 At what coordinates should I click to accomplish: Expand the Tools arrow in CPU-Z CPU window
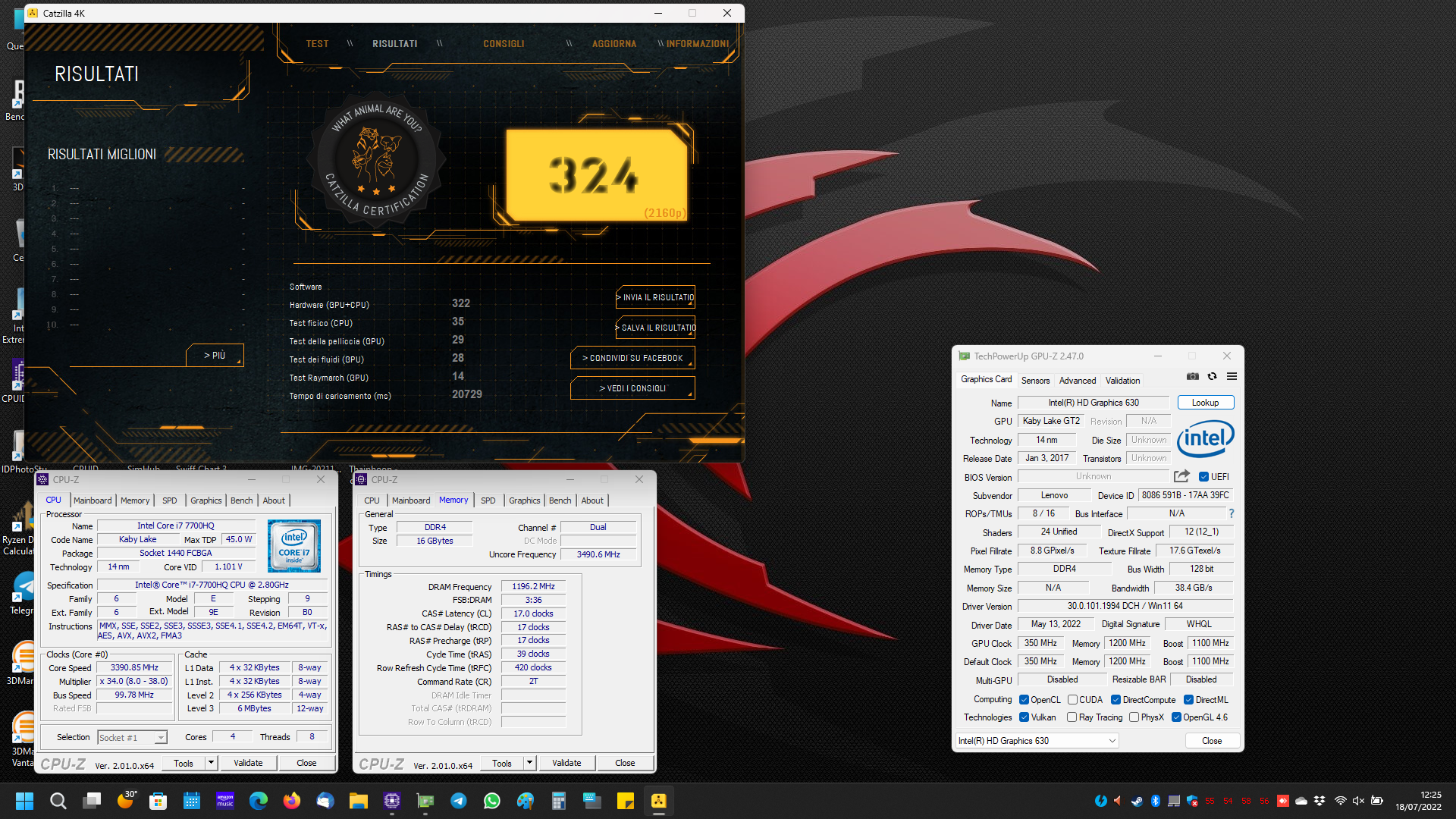click(211, 763)
